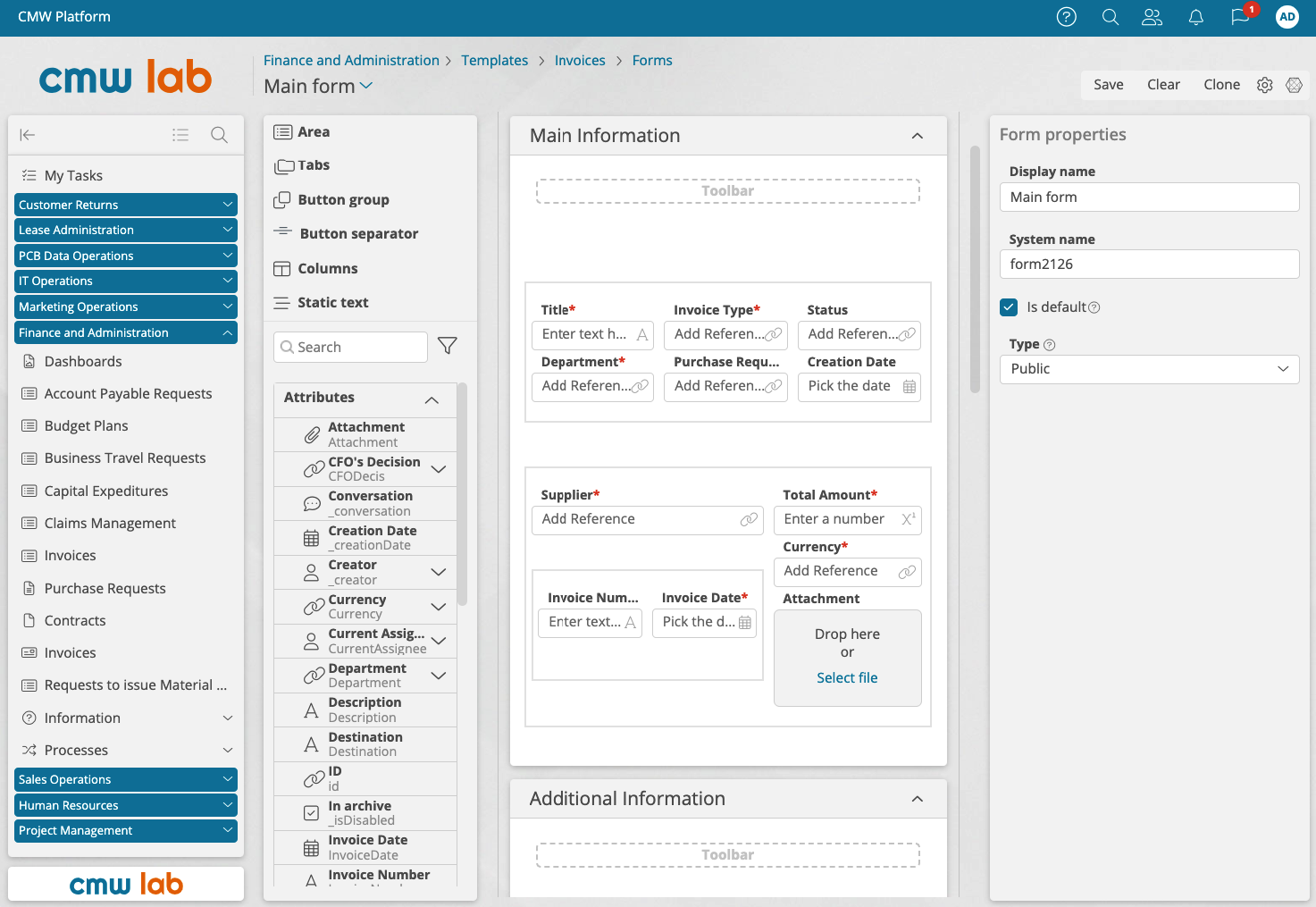1316x907 pixels.
Task: Click the Clear button
Action: click(1163, 85)
